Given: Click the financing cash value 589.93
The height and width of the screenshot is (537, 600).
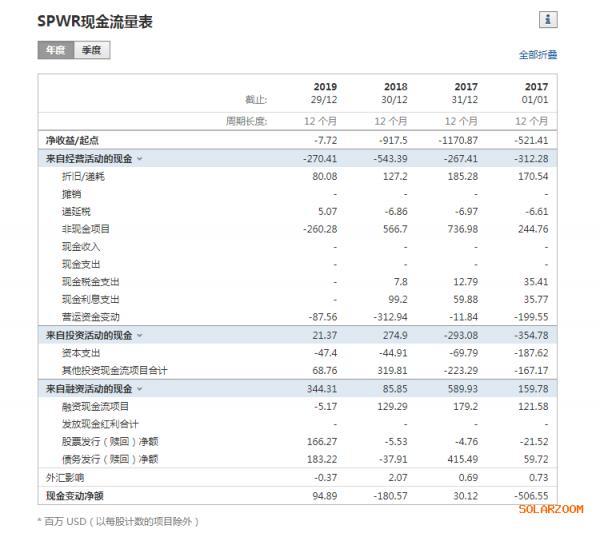Looking at the screenshot, I should pos(463,389).
